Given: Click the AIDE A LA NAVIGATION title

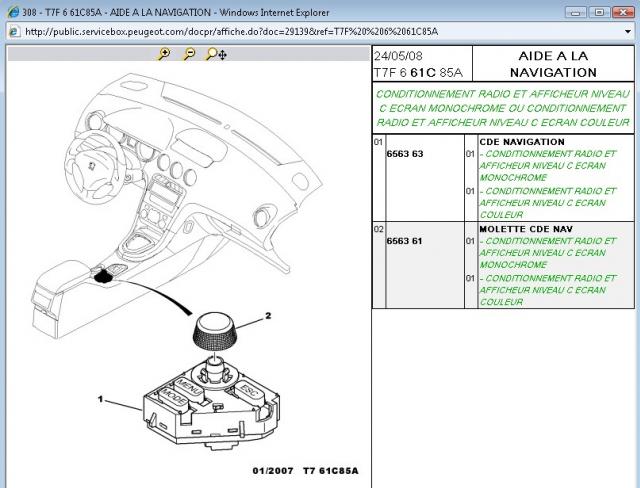Looking at the screenshot, I should (x=553, y=64).
